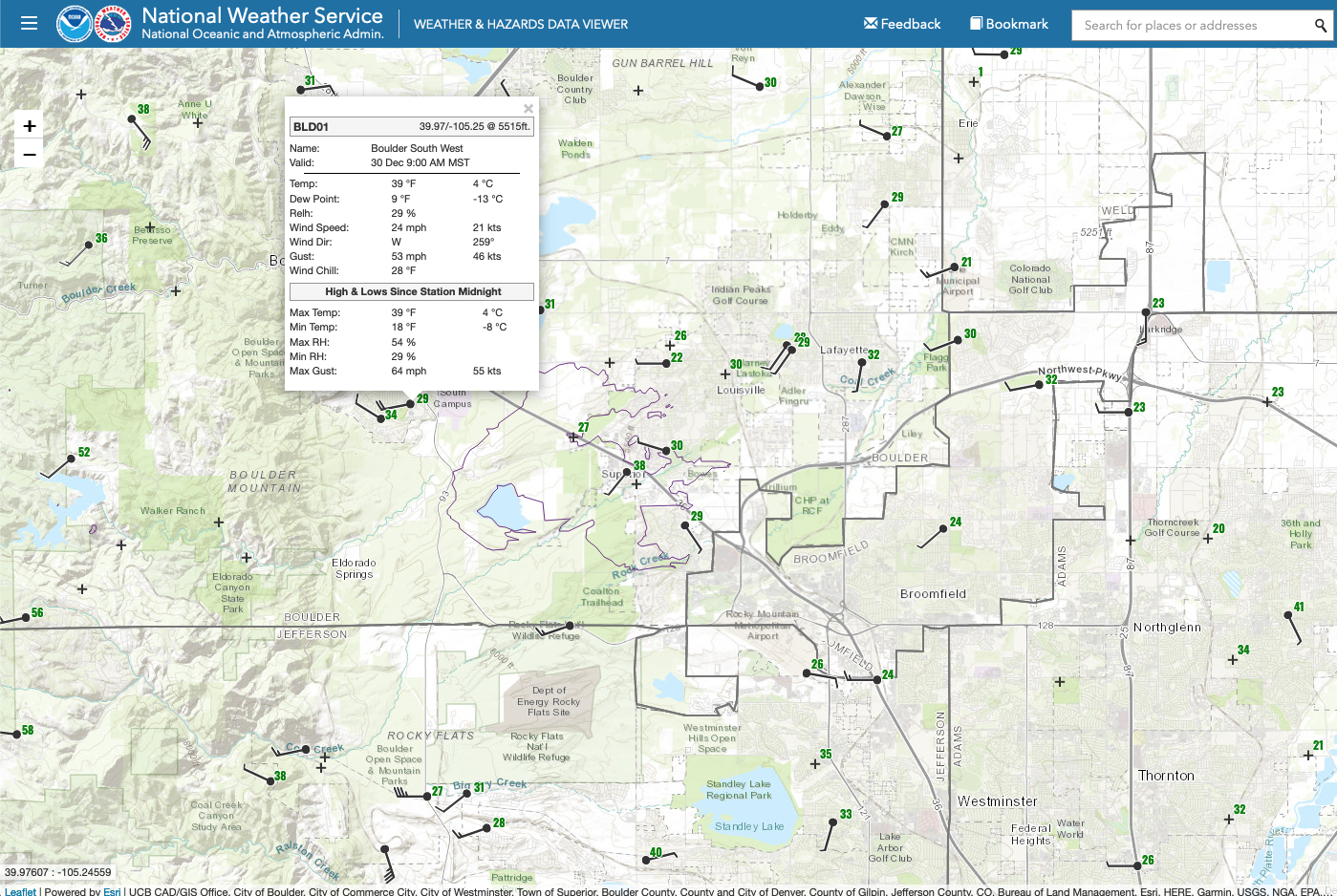Select the station marker showing 56 degrees

pyautogui.click(x=25, y=618)
